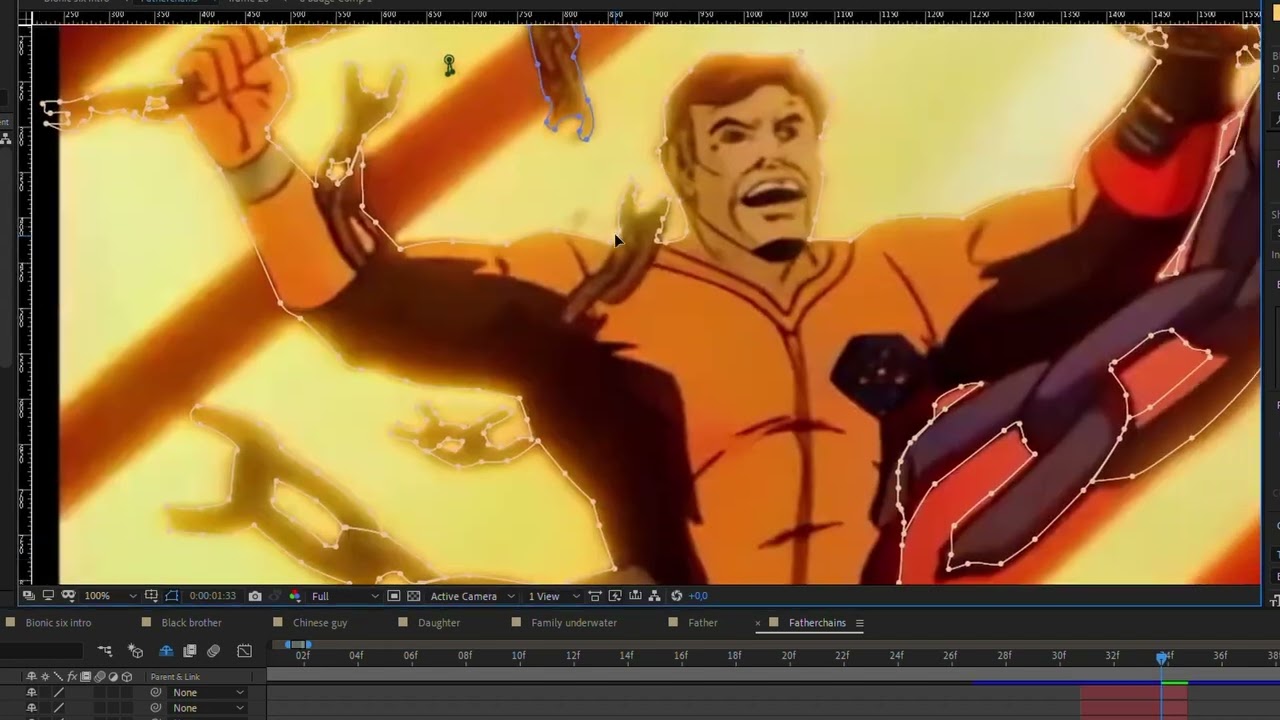
Task: Toggle Pixel Aspect Ratio Correction icon
Action: pos(595,596)
